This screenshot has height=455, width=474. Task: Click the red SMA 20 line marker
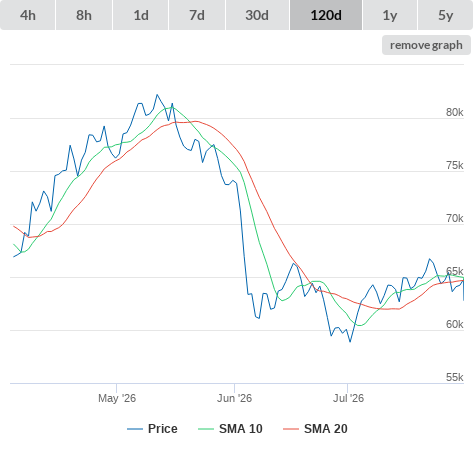pos(291,429)
